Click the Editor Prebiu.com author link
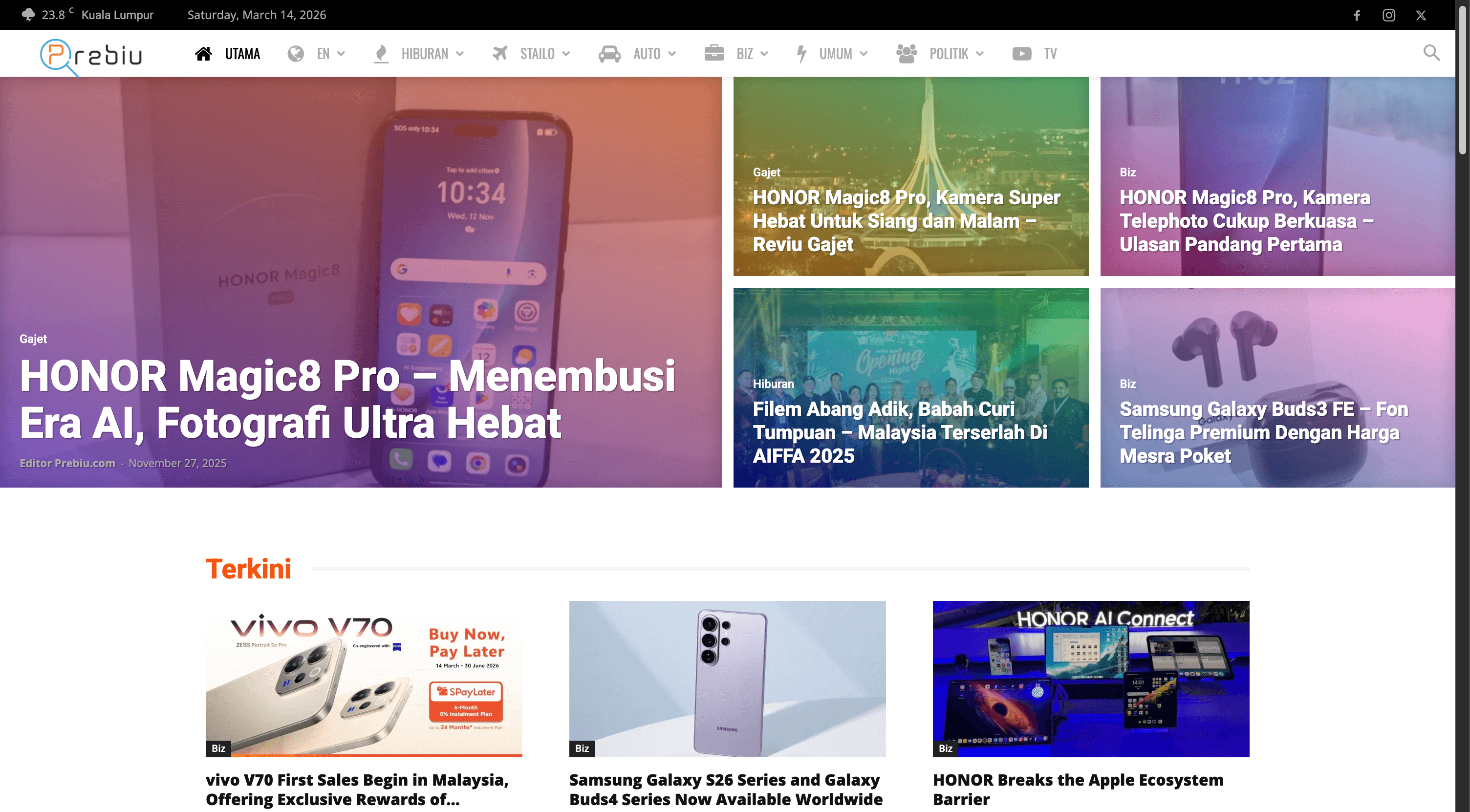 (67, 463)
